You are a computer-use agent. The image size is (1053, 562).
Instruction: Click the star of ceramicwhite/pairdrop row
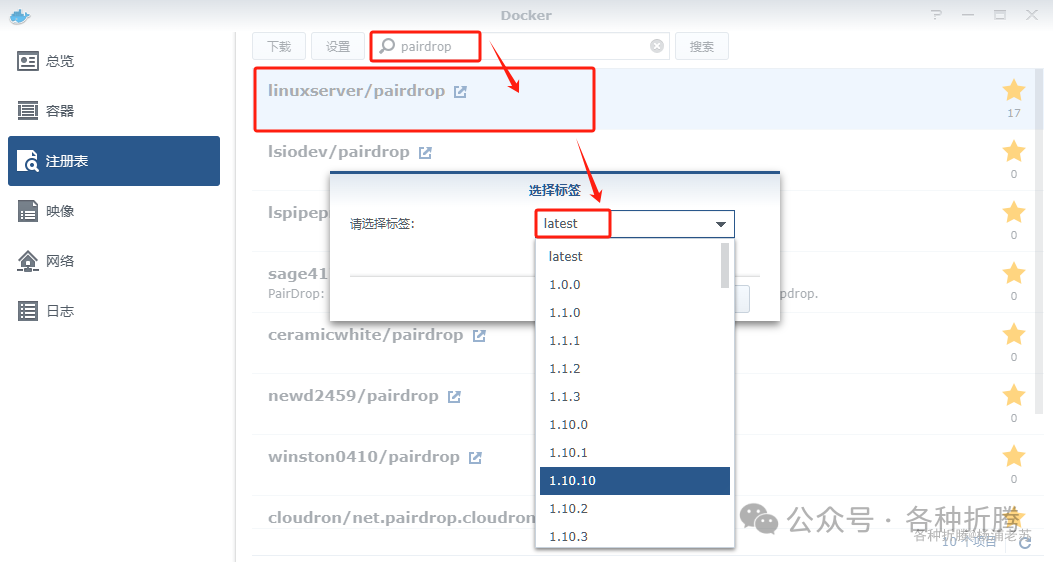coord(1013,334)
